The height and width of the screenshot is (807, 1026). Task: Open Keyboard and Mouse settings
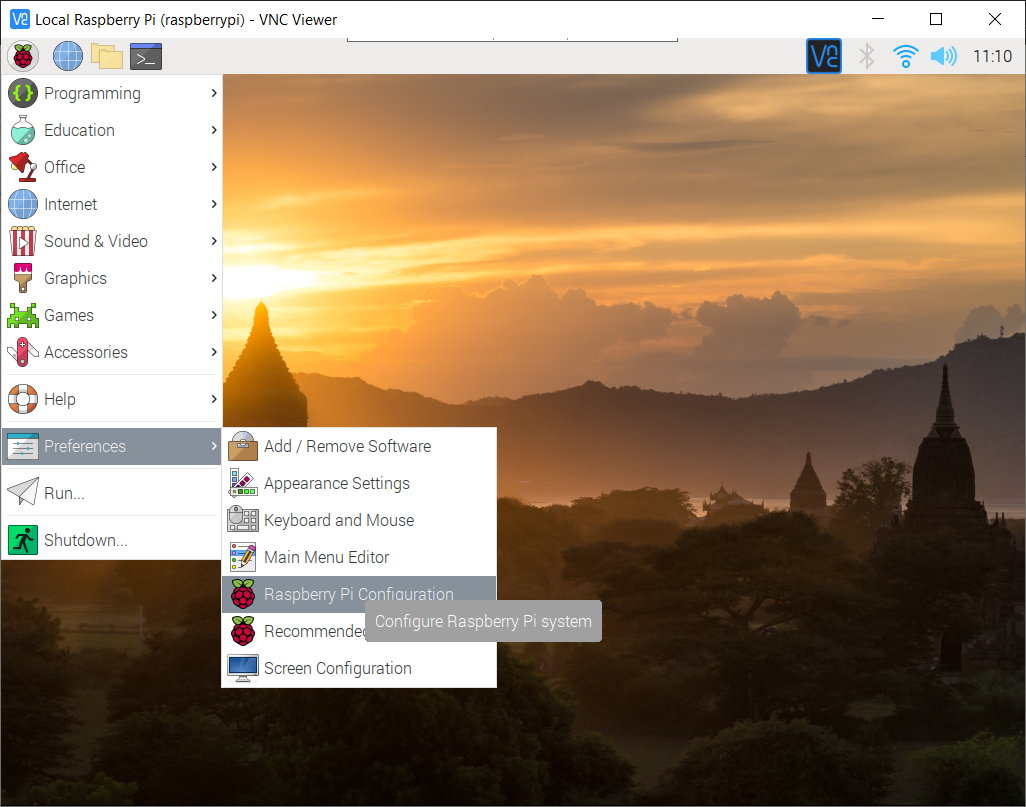click(359, 520)
